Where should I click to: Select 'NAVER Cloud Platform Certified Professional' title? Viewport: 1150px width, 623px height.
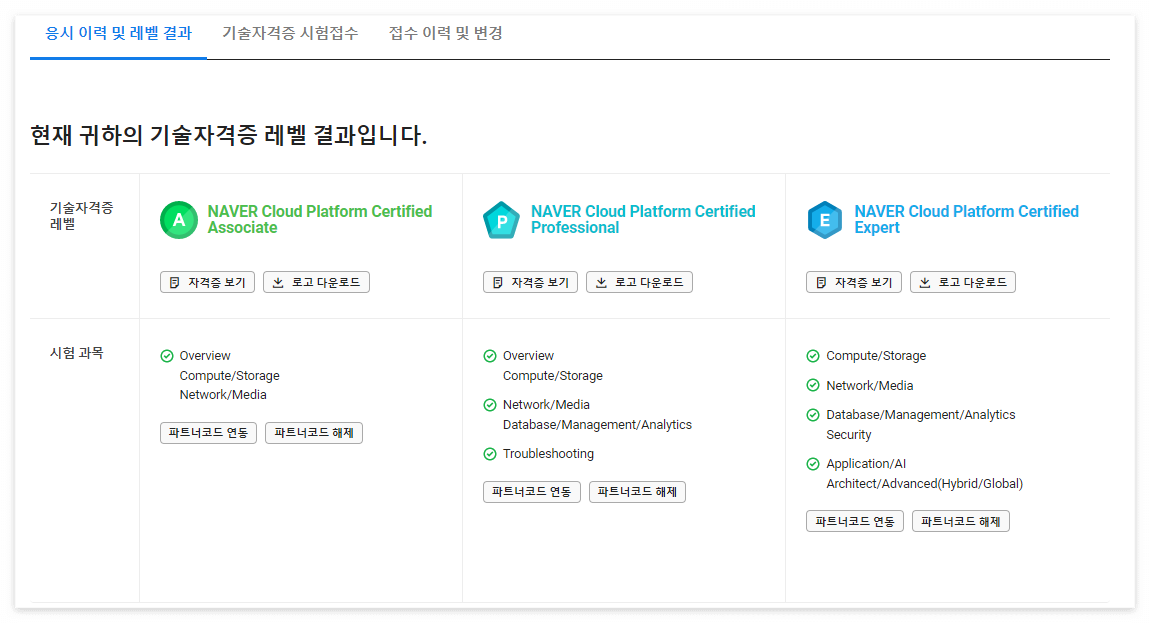[x=643, y=219]
